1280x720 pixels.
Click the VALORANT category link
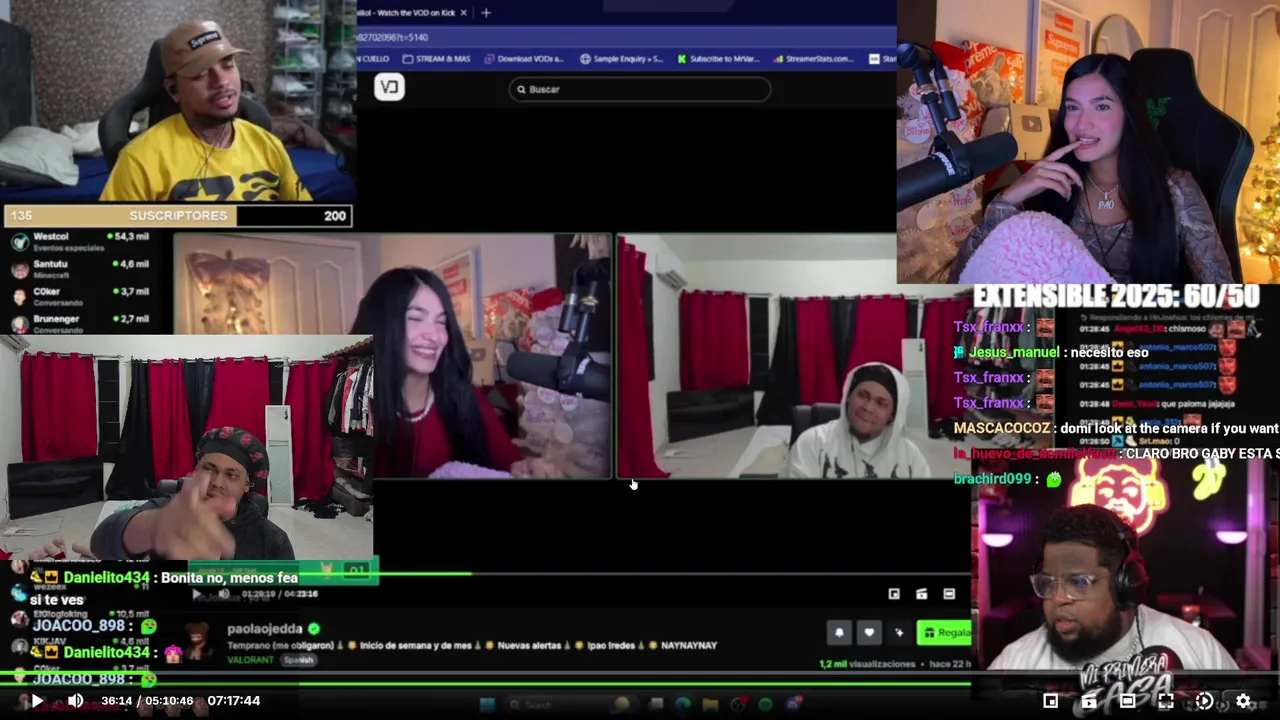click(250, 660)
